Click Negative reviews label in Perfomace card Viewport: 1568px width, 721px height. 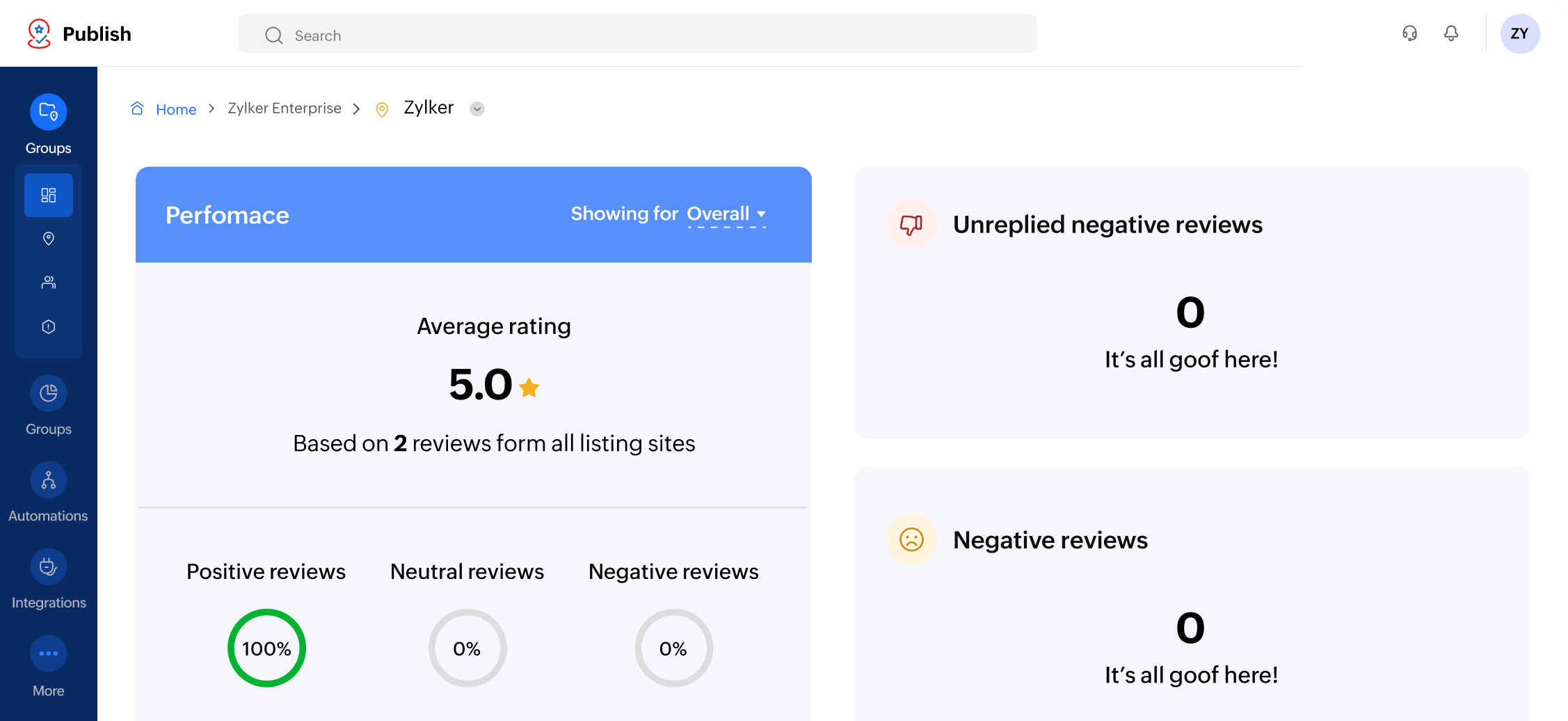point(673,571)
